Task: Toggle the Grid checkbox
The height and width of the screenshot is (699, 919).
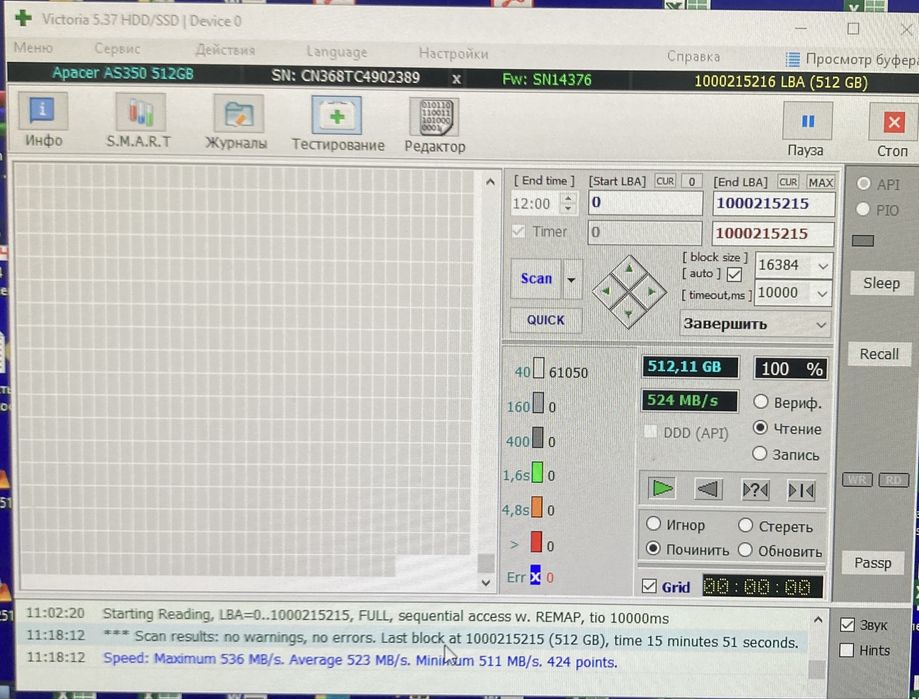Action: coord(649,586)
